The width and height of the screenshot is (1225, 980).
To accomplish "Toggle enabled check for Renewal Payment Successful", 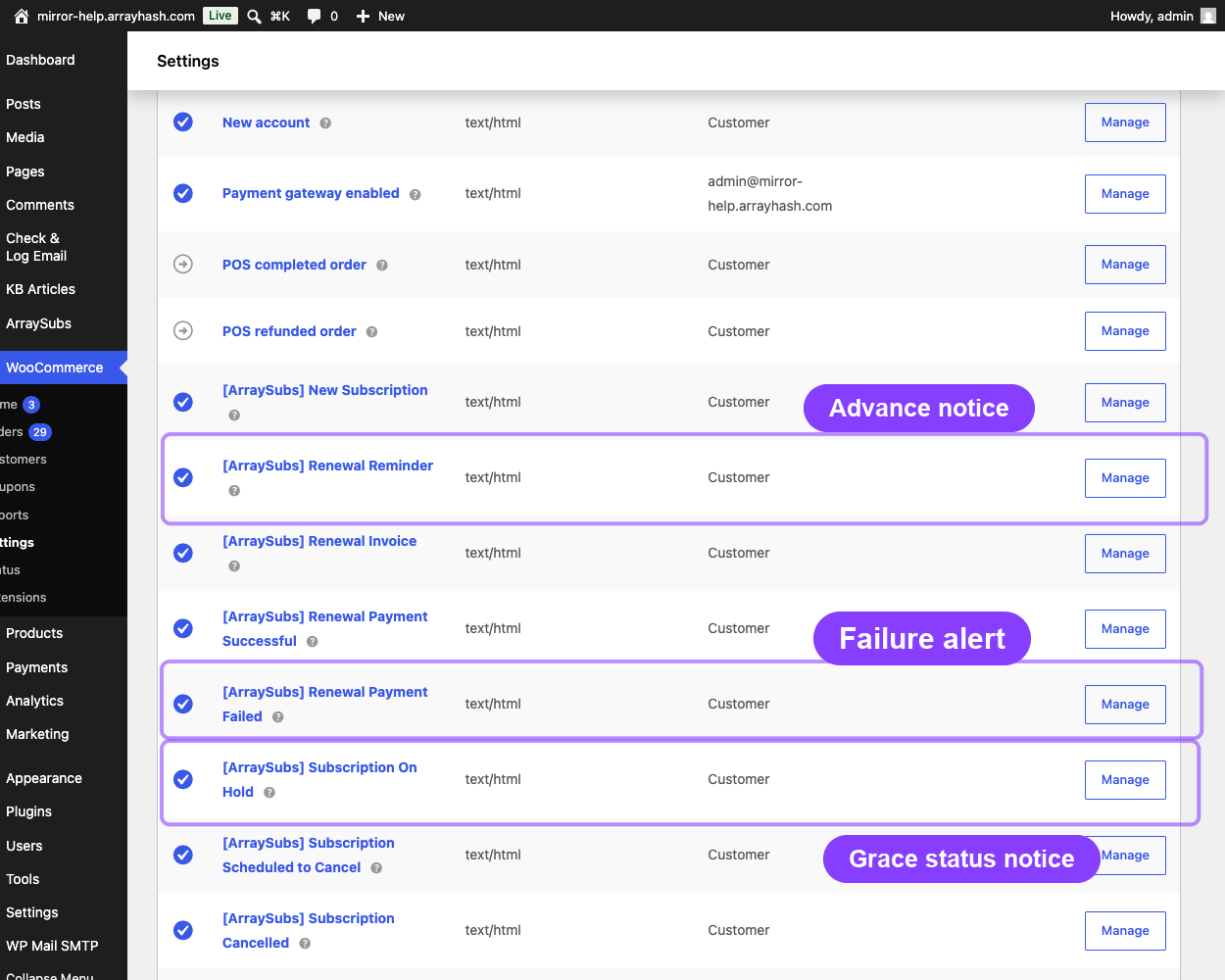I will point(183,628).
